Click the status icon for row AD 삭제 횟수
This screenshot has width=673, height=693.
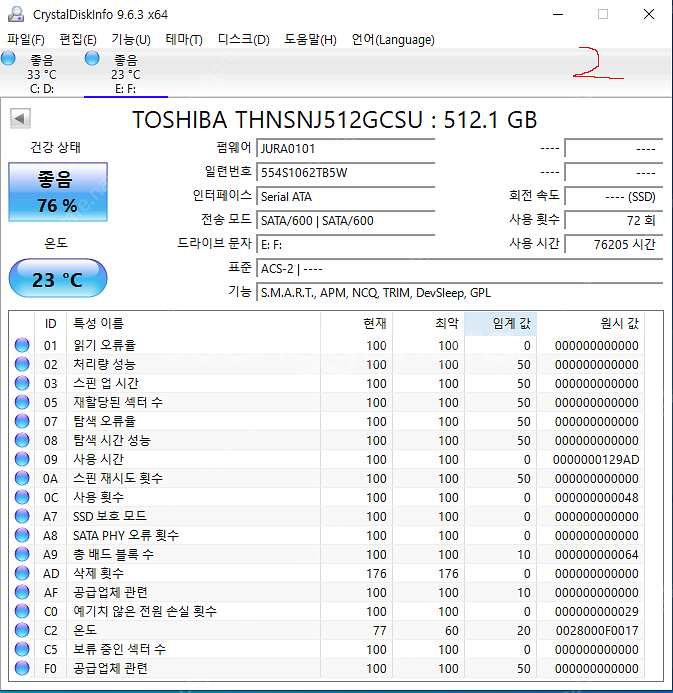[x=22, y=573]
